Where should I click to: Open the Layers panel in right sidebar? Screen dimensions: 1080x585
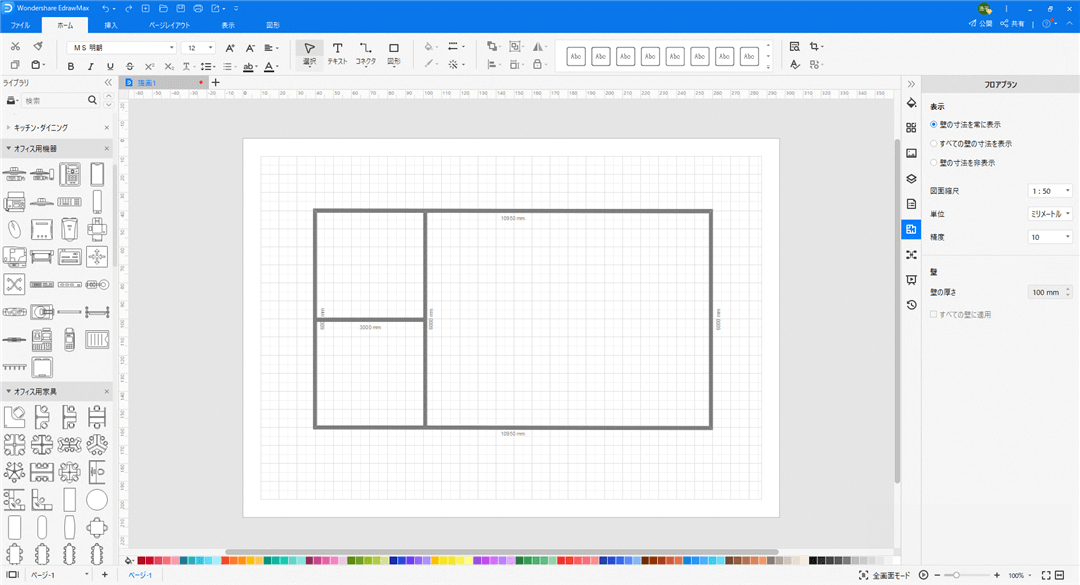pos(911,178)
